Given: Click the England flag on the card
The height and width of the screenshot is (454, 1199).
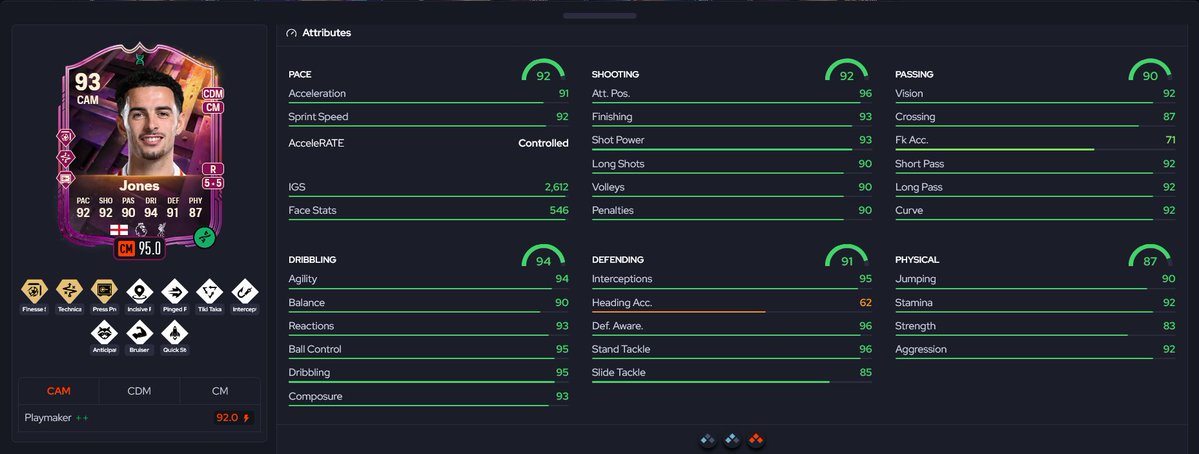Looking at the screenshot, I should [119, 229].
